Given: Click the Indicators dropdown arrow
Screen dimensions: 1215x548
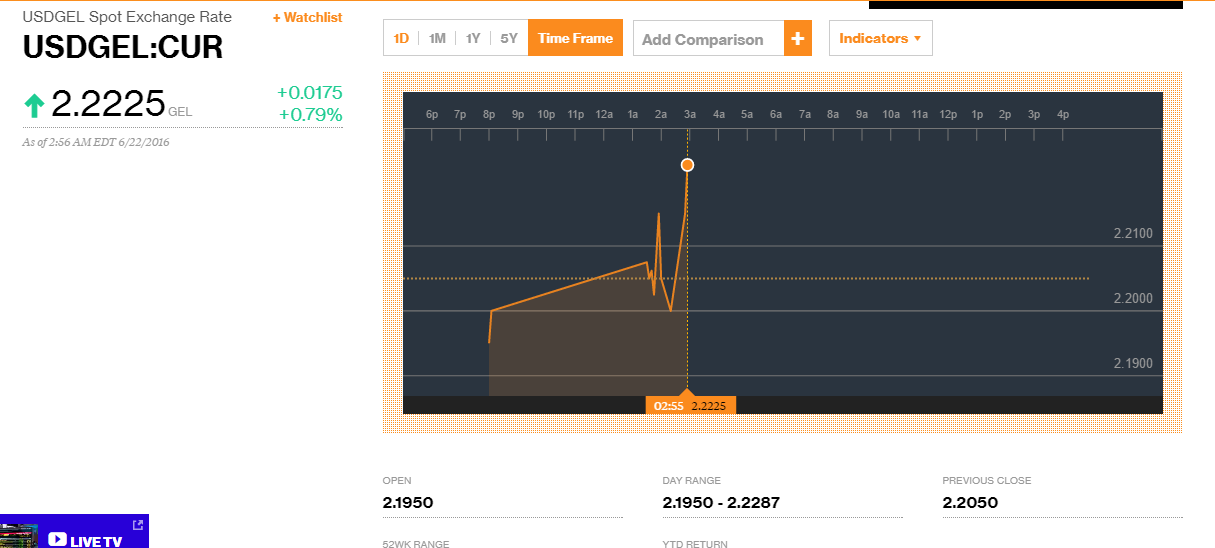Looking at the screenshot, I should point(917,38).
